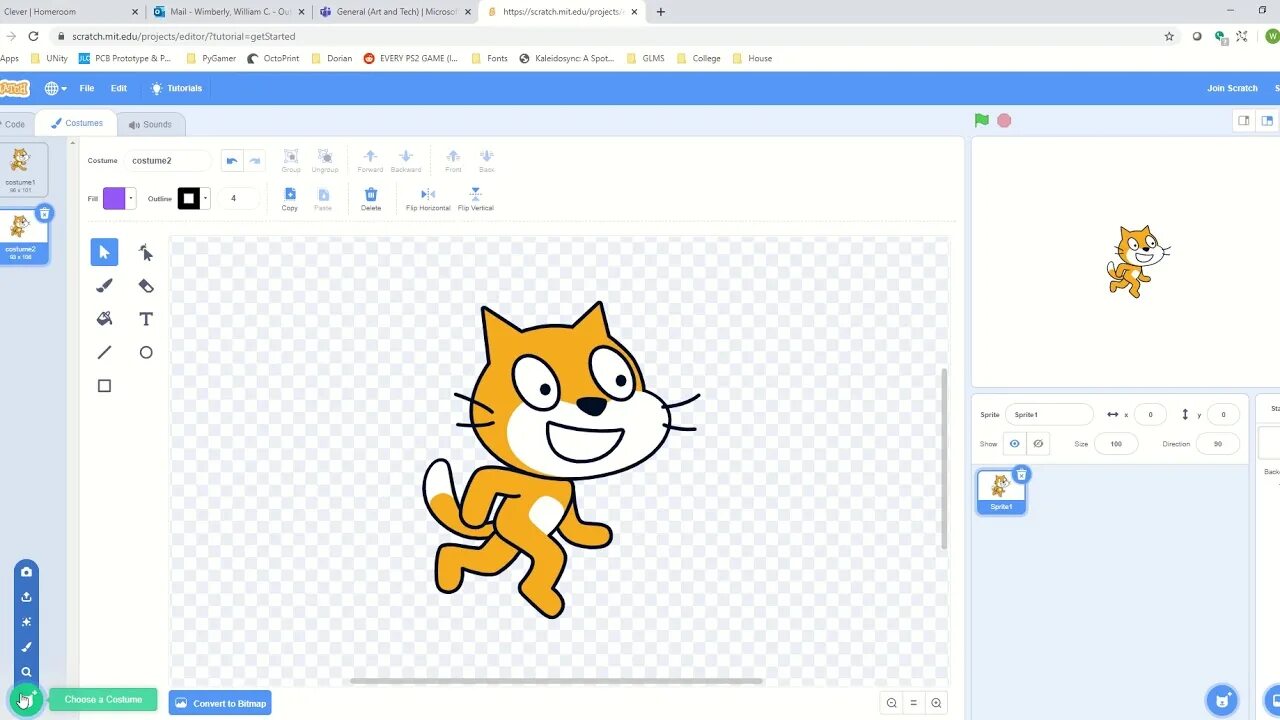Viewport: 1280px width, 720px height.
Task: Click the Join Scratch link
Action: pos(1232,88)
